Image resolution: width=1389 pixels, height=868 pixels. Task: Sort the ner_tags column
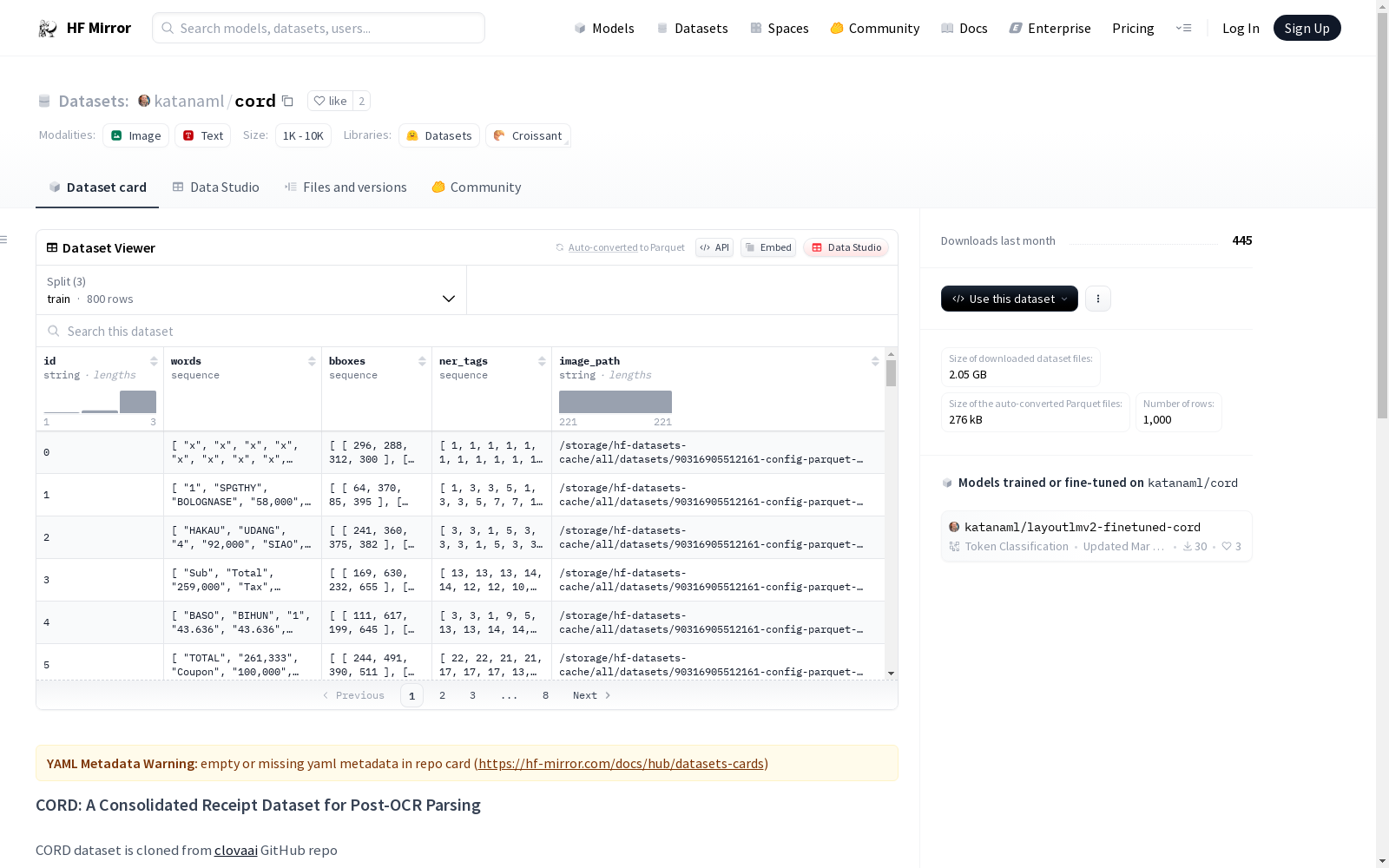pos(542,361)
